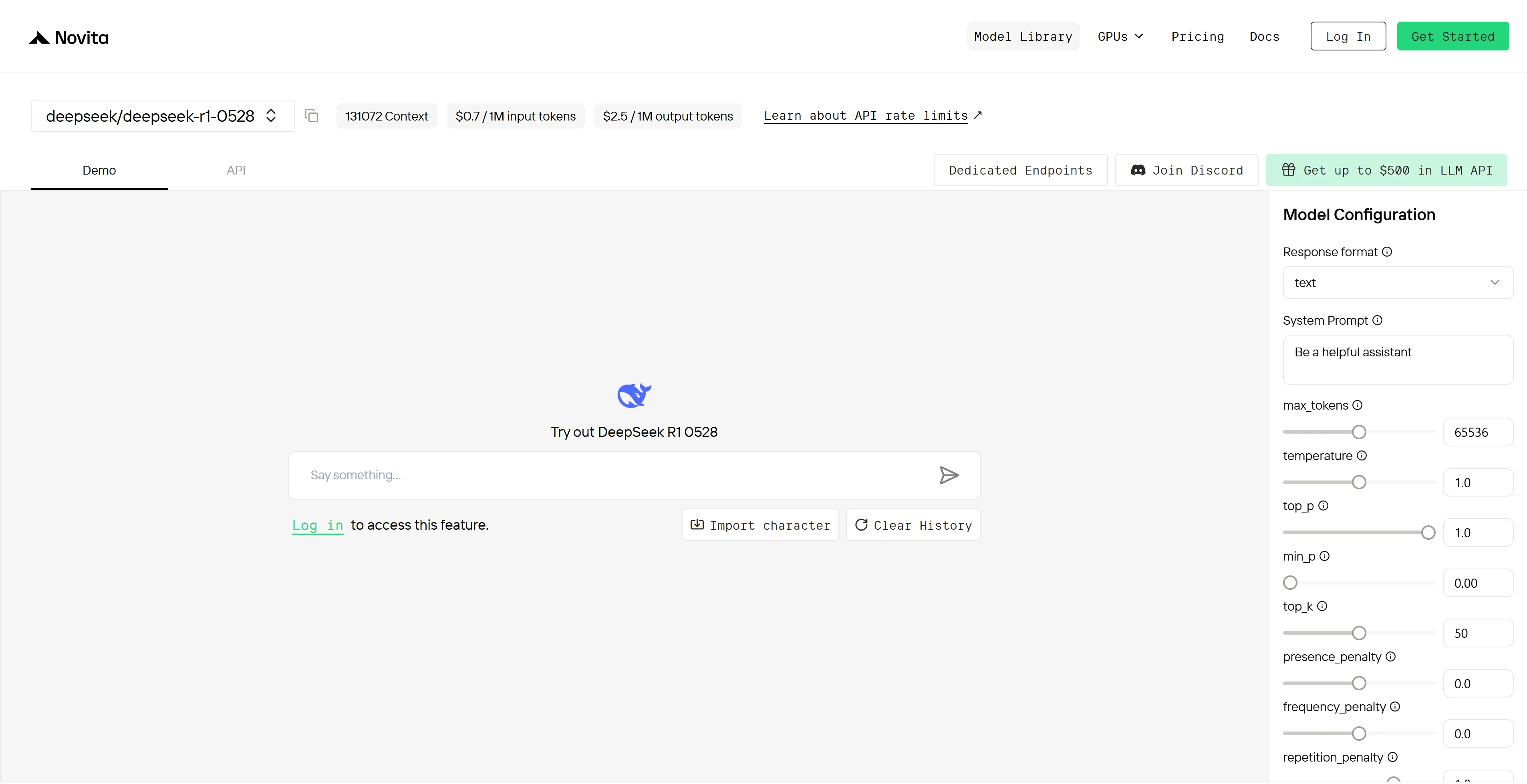The height and width of the screenshot is (784, 1527).
Task: Click the Model Configuration heading
Action: (1359, 215)
